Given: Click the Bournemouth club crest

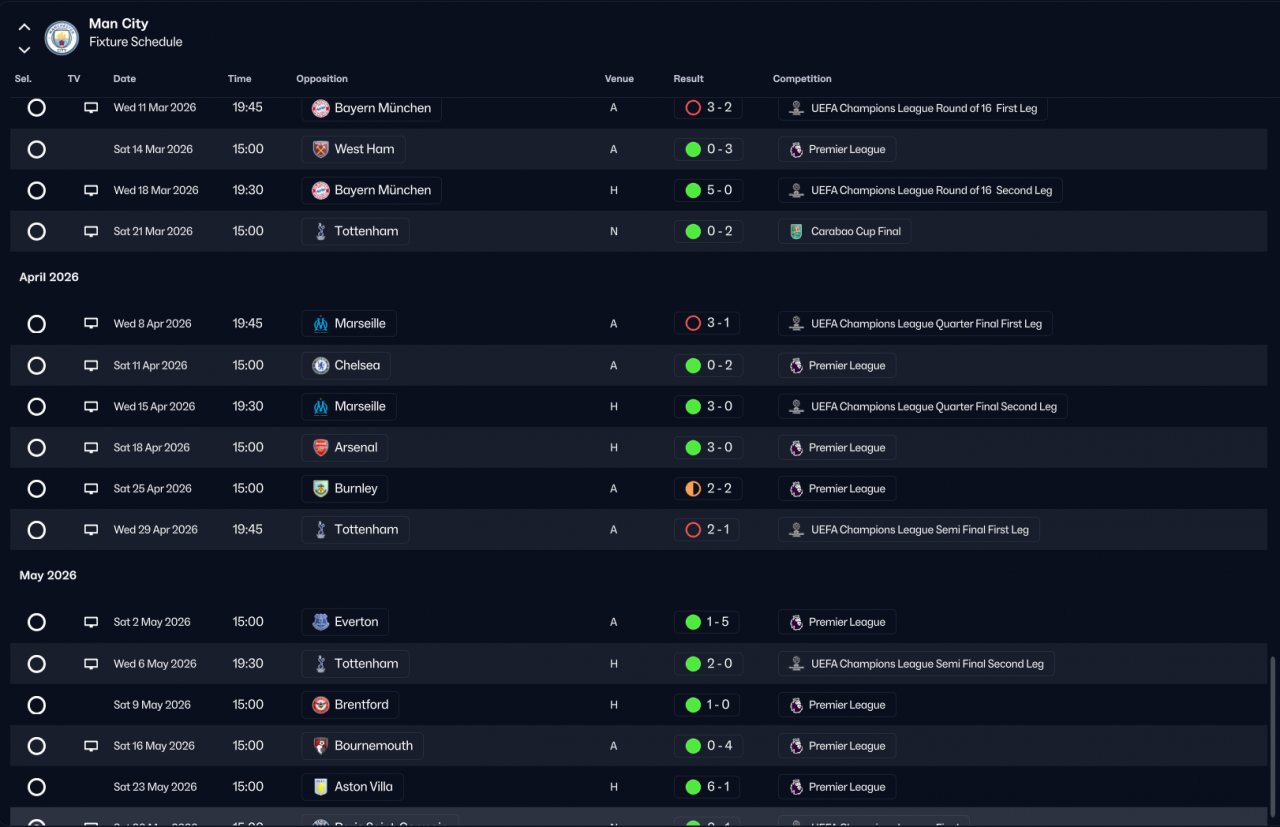Looking at the screenshot, I should click(320, 746).
